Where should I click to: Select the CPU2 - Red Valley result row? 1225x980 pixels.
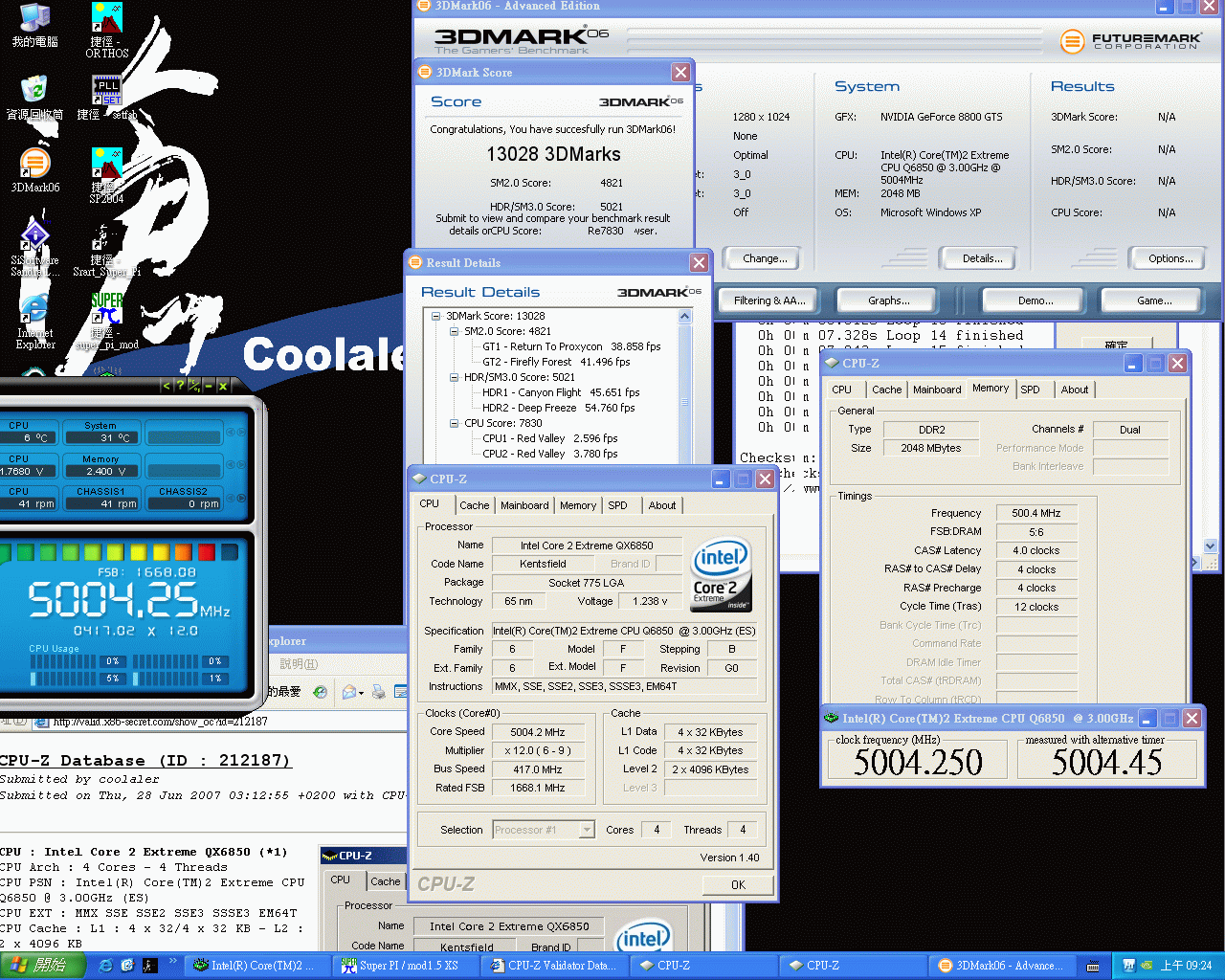[550, 454]
